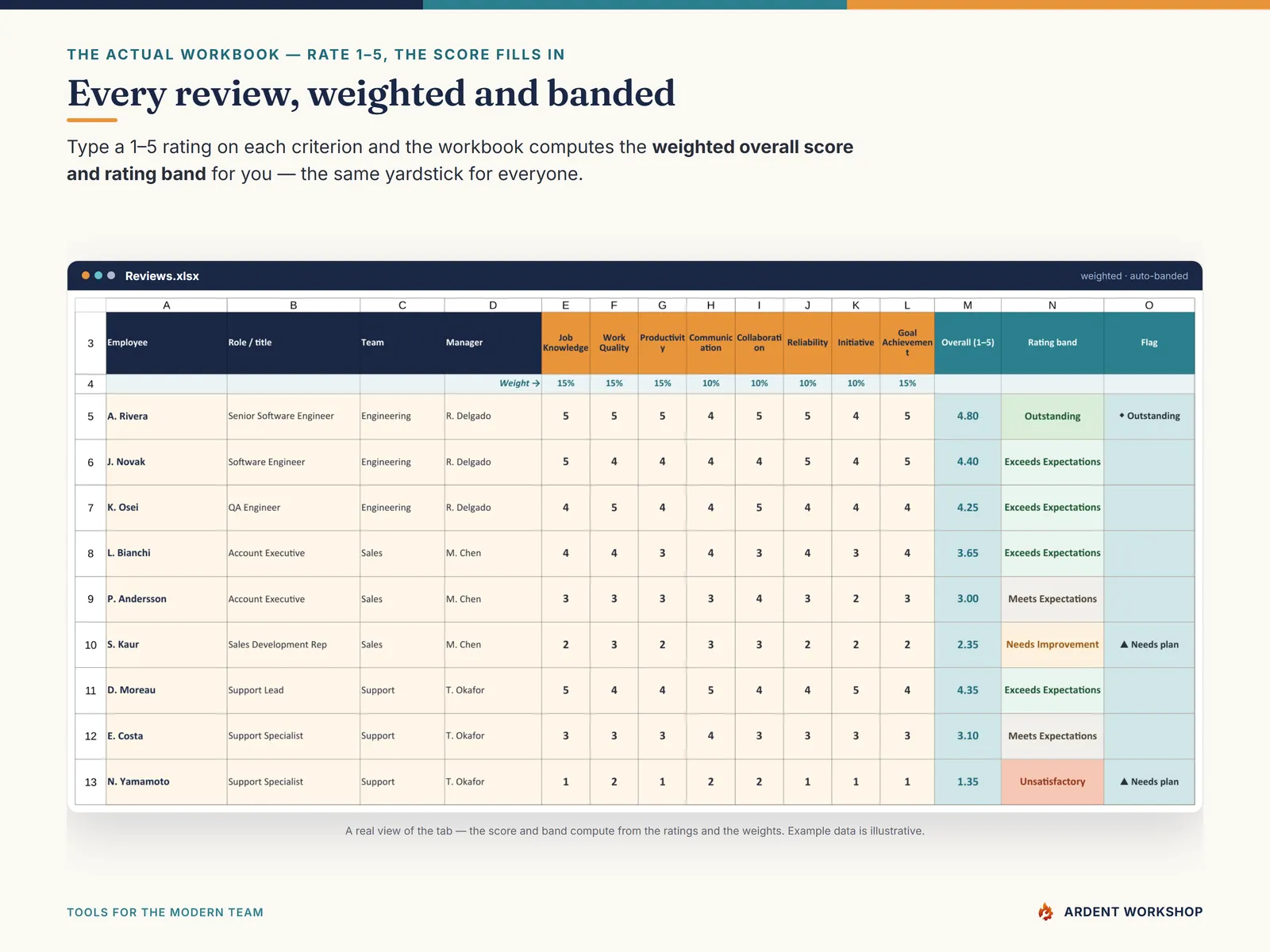Click overall score 3.10 cell
Screen dimensions: 1270x952
(968, 736)
